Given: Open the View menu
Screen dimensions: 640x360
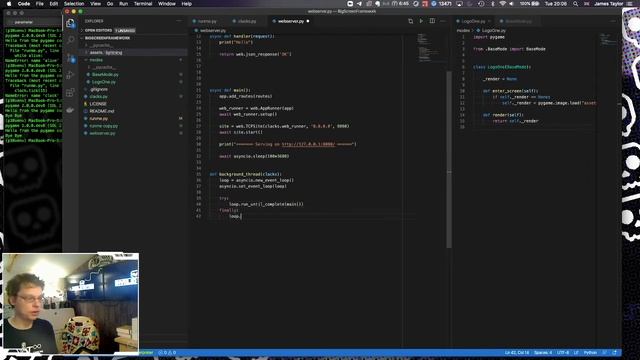Looking at the screenshot, I should [96, 4].
